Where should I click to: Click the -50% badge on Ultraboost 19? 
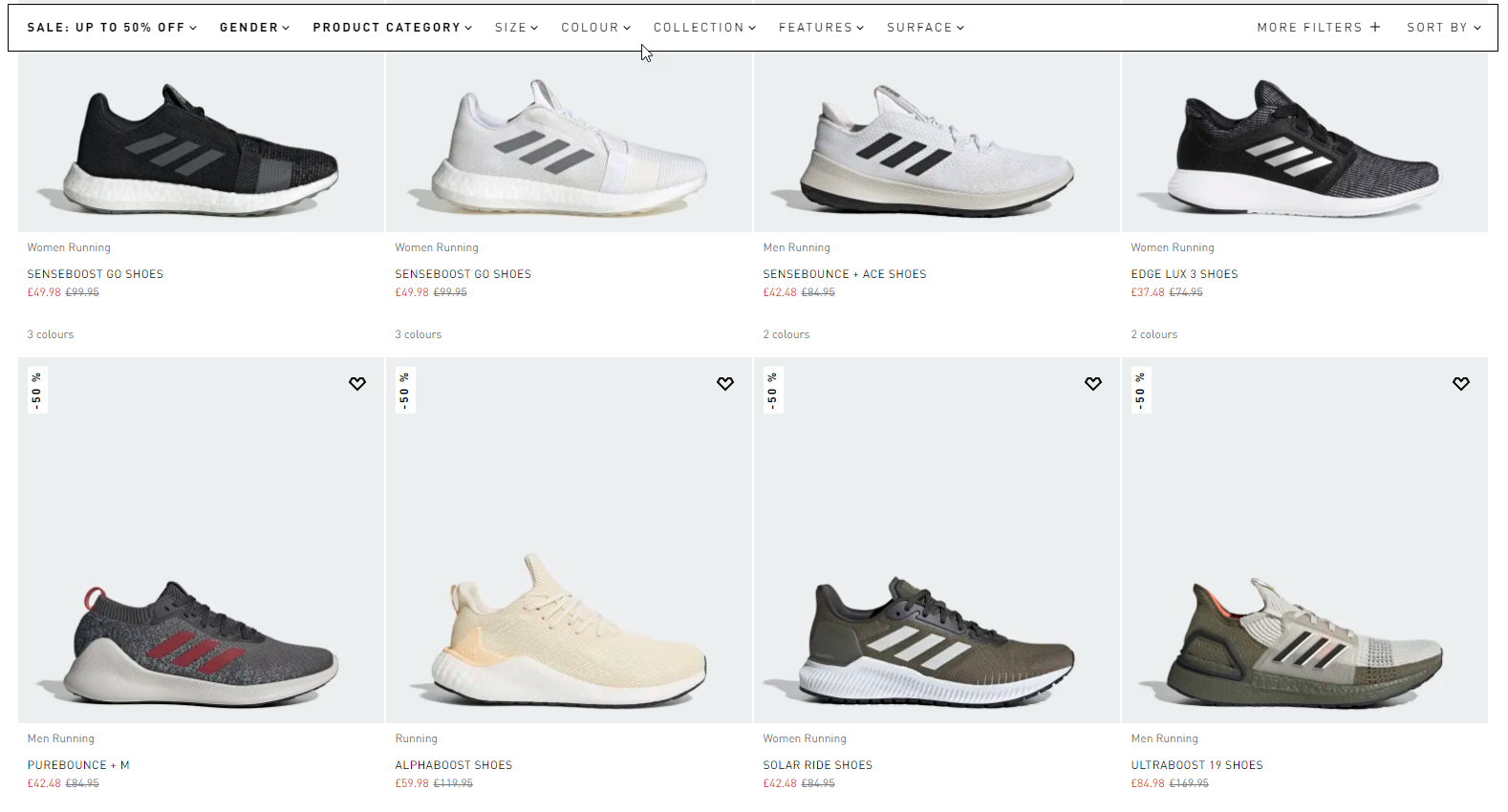point(1139,391)
